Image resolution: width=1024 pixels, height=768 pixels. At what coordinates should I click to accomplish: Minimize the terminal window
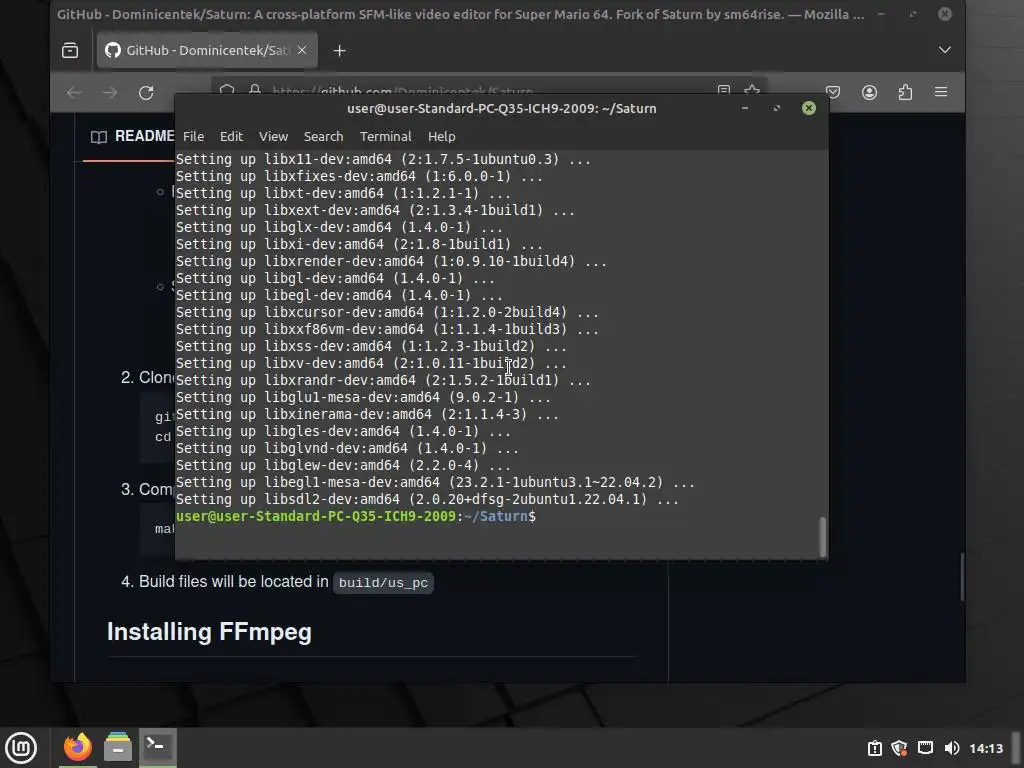point(744,108)
